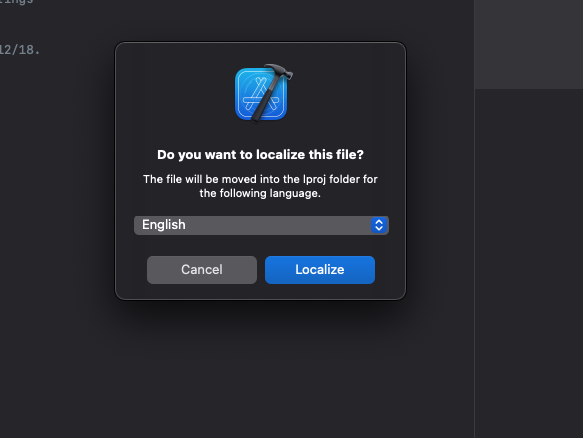The width and height of the screenshot is (583, 438).
Task: Click the blue up-down arrows on language popup
Action: [379, 225]
